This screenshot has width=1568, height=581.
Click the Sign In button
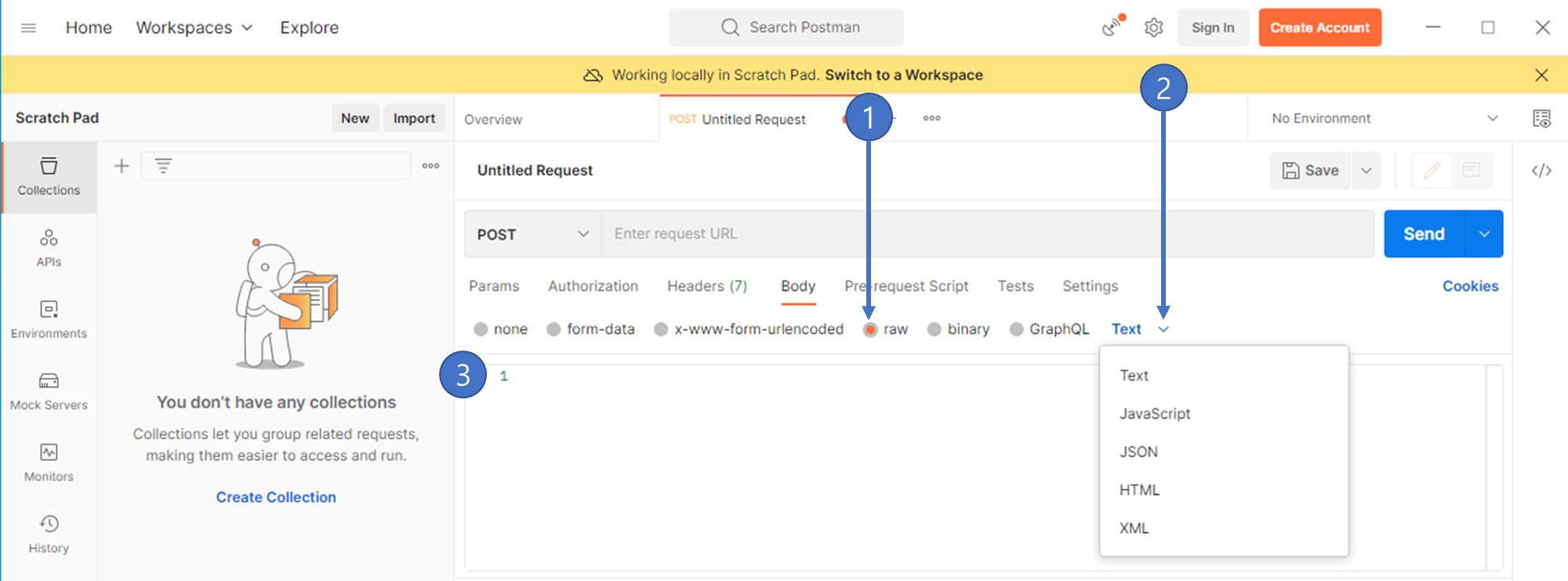pyautogui.click(x=1213, y=27)
